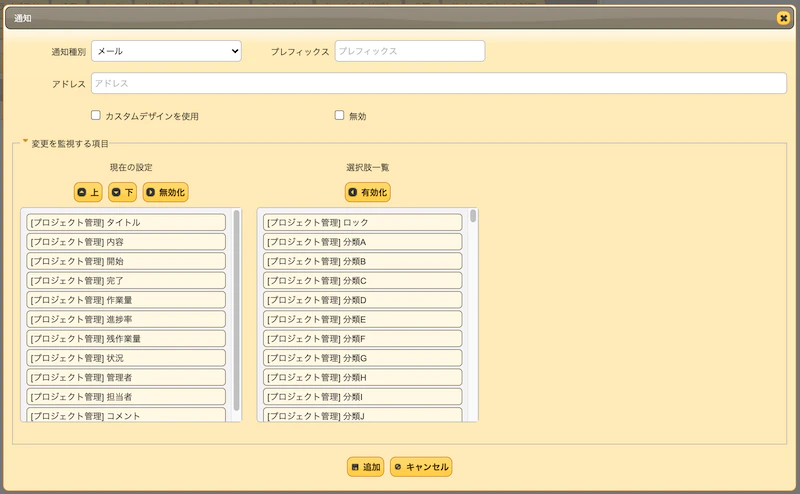
Task: Select [プロジェクト管理] 分類B option
Action: point(363,261)
